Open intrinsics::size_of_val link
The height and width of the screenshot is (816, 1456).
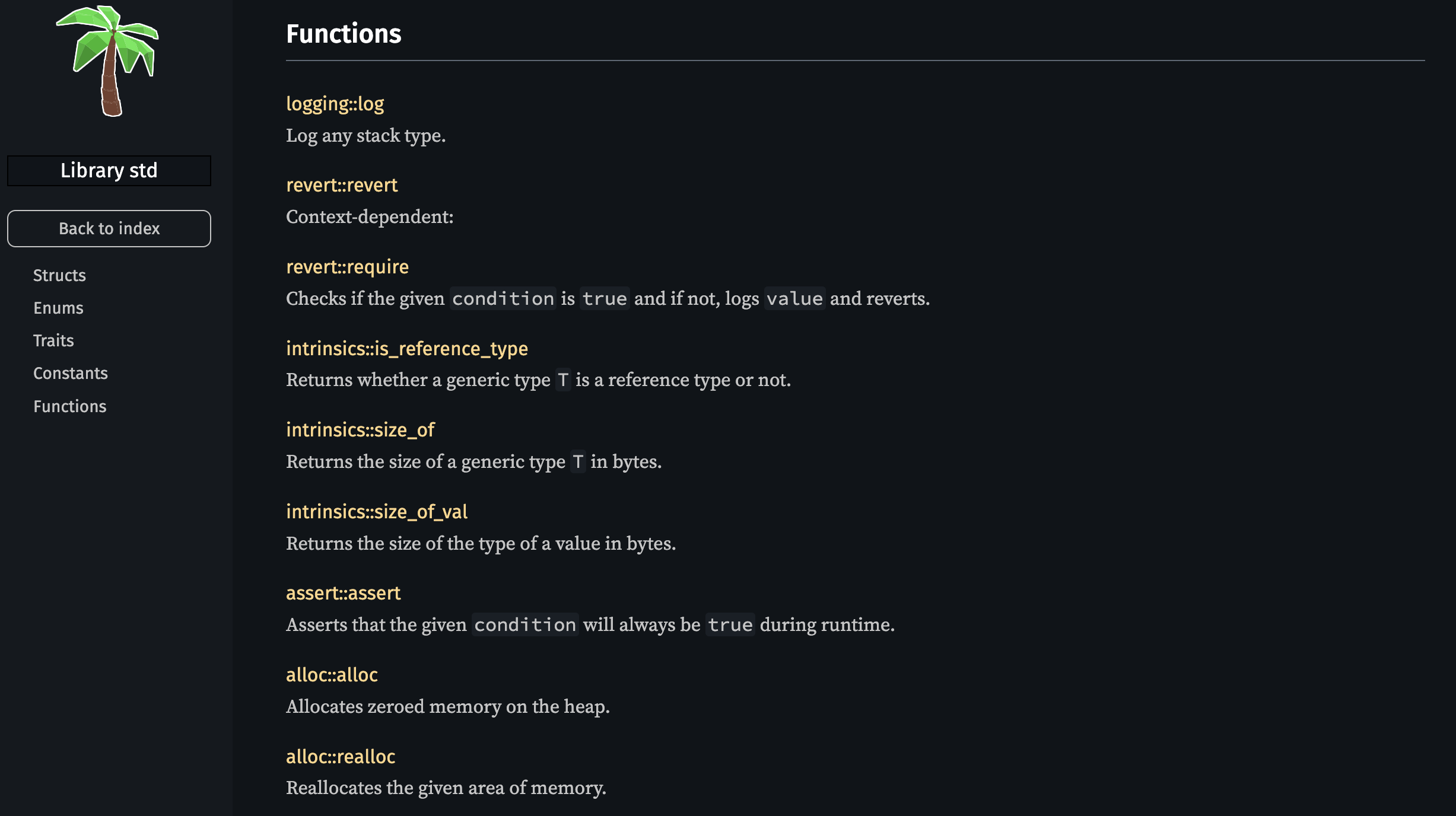tap(377, 512)
